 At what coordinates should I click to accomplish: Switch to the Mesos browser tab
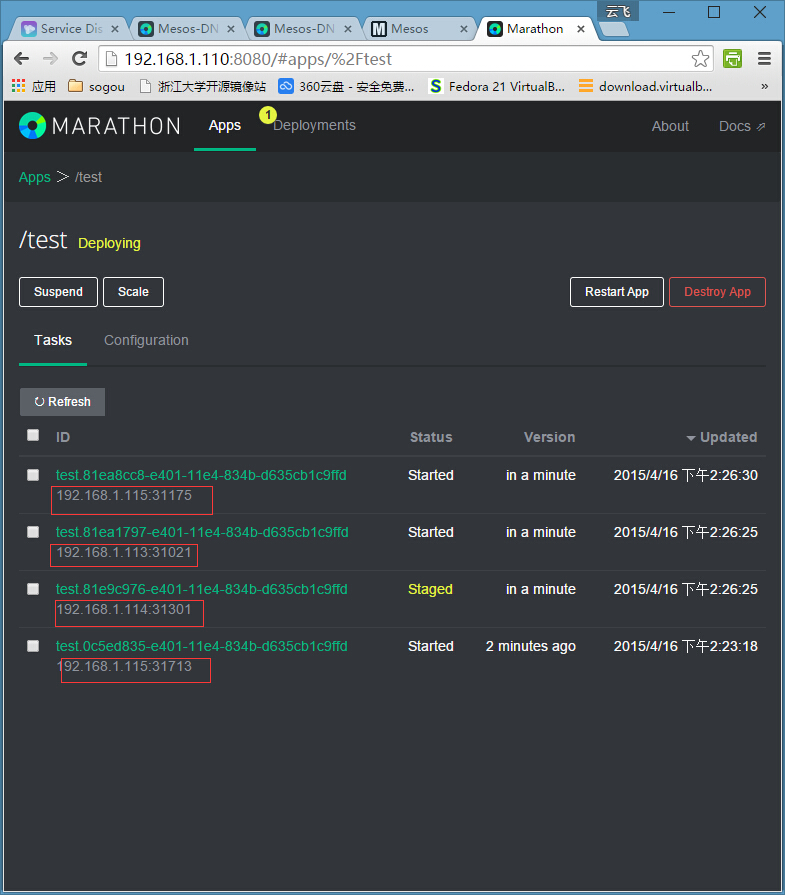click(x=420, y=29)
